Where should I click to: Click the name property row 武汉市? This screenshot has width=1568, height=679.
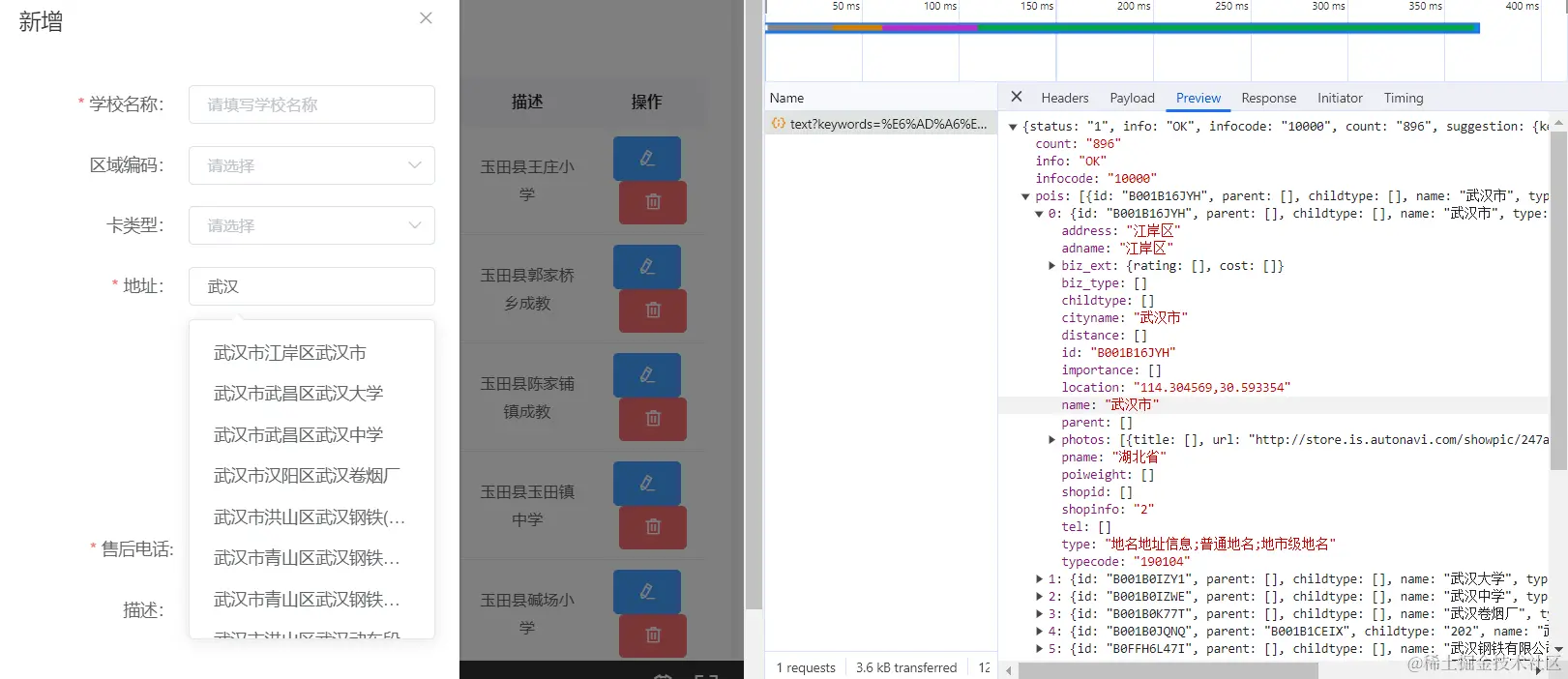1273,405
